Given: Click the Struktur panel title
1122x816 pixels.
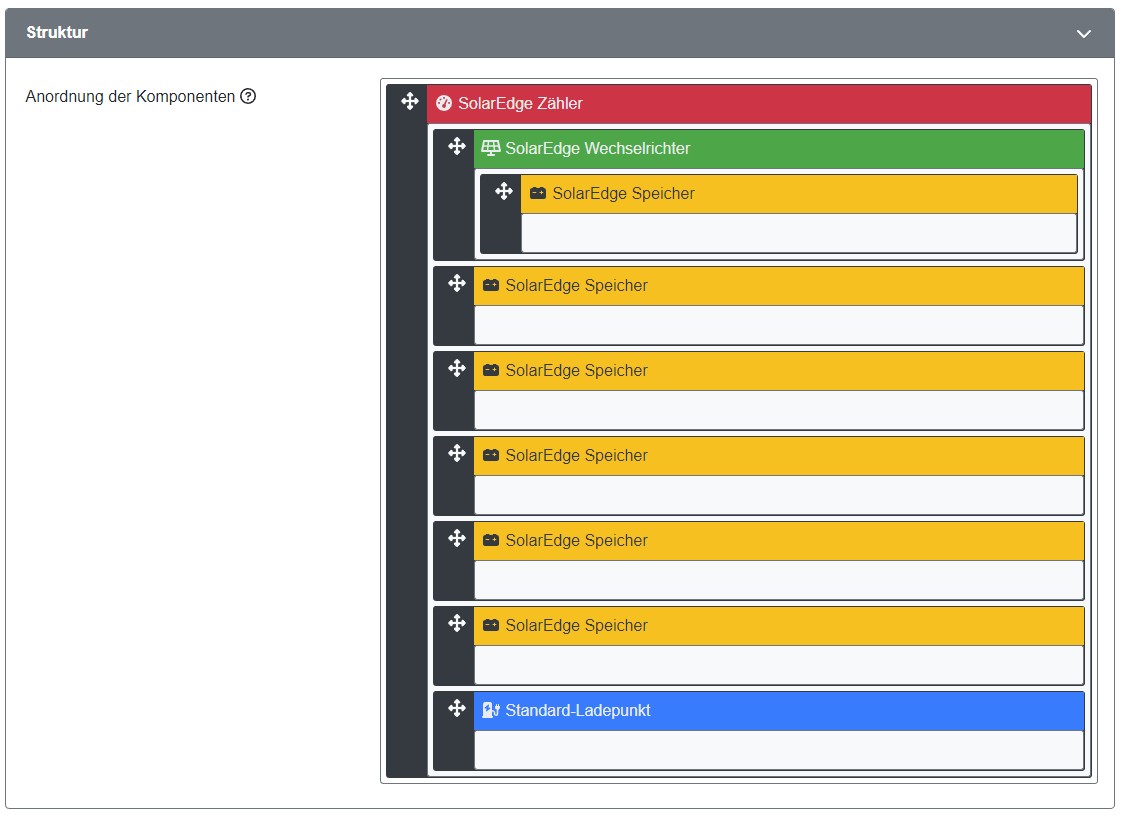Looking at the screenshot, I should click(x=57, y=32).
